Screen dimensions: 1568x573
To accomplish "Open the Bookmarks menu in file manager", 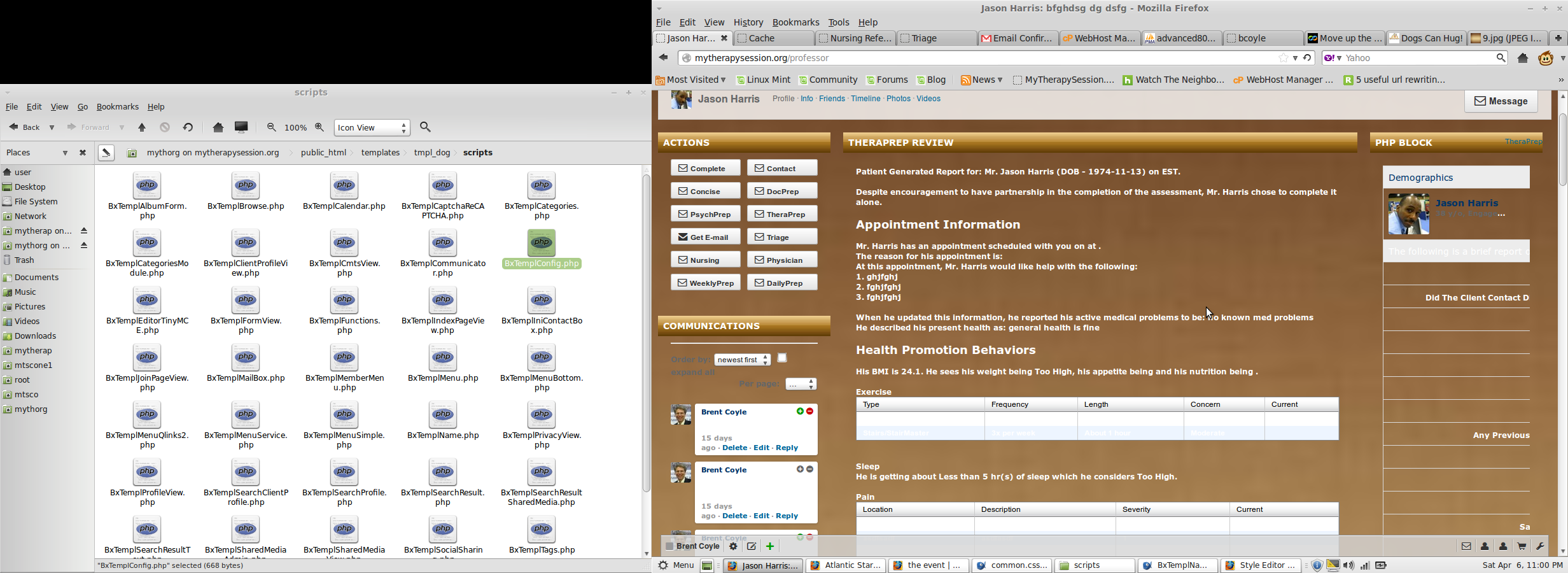I will 118,107.
